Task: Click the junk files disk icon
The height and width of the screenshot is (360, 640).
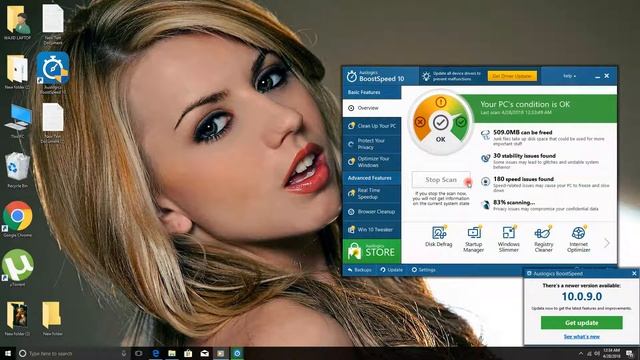Action: point(485,136)
